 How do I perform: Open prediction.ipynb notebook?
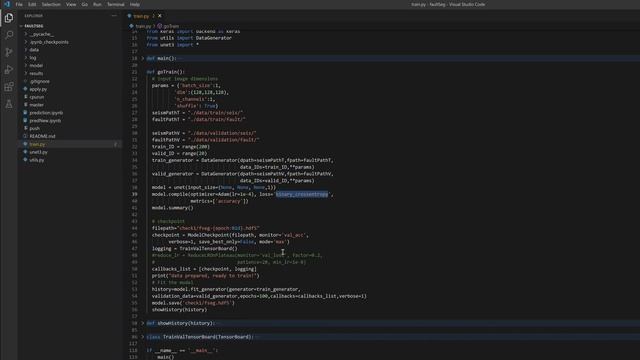coord(46,113)
